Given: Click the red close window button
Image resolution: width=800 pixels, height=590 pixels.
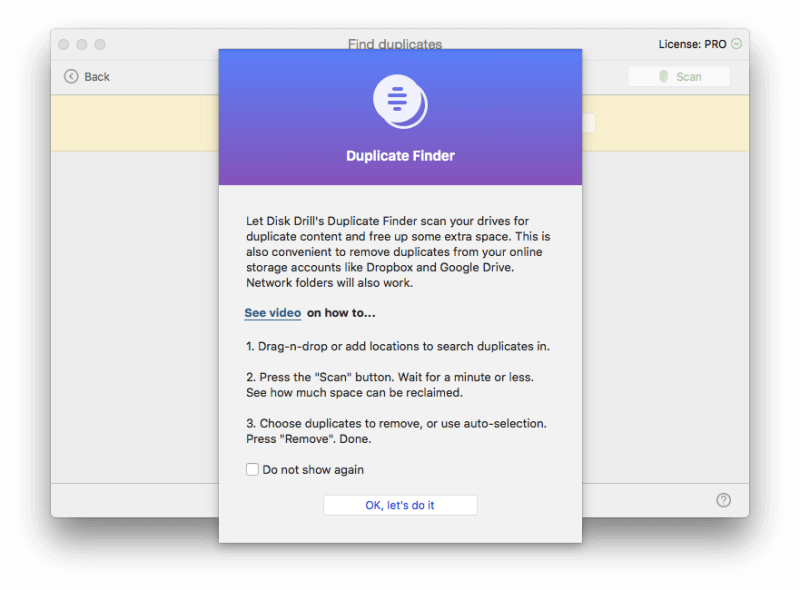Looking at the screenshot, I should [64, 44].
